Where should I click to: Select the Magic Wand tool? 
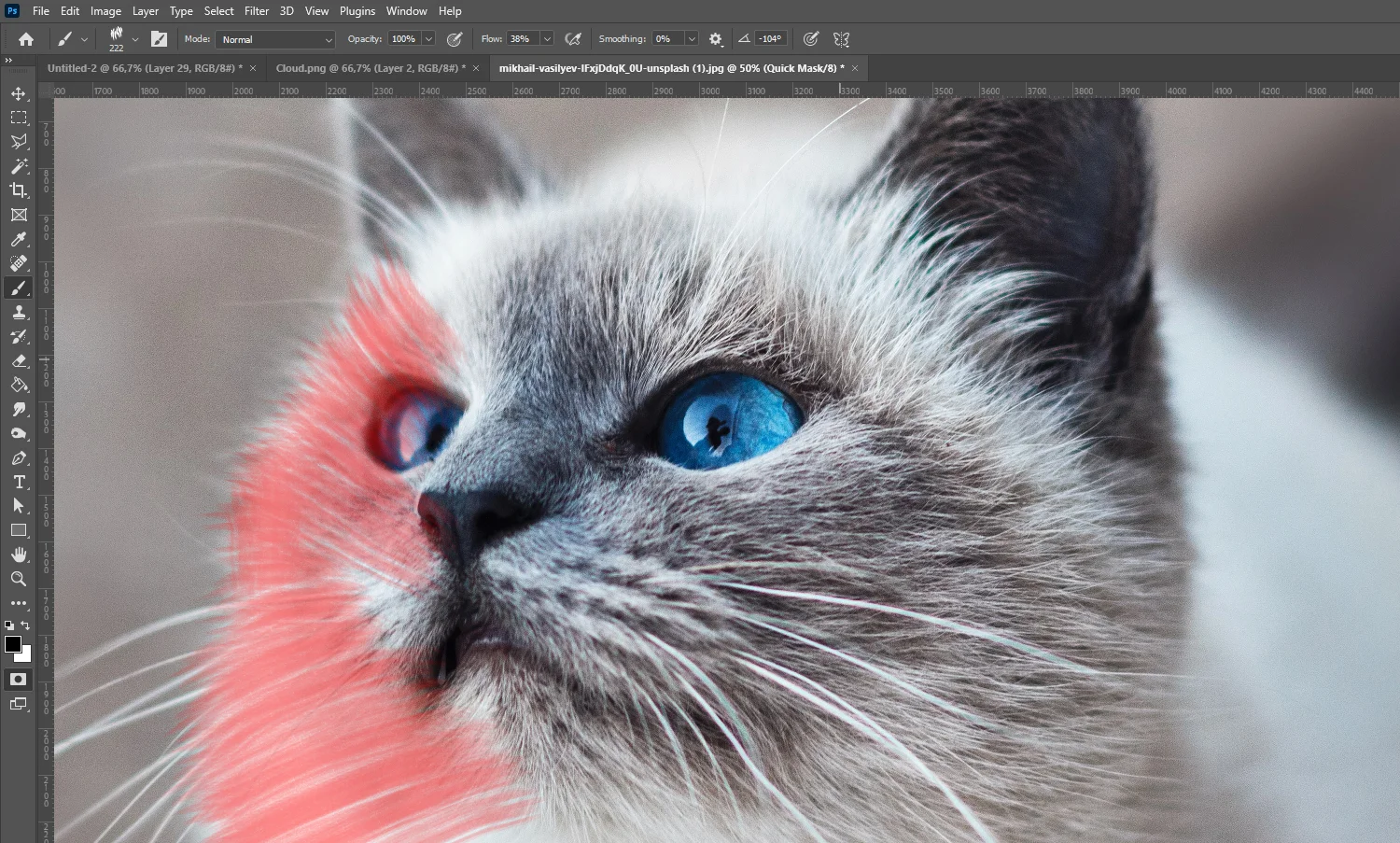point(19,166)
